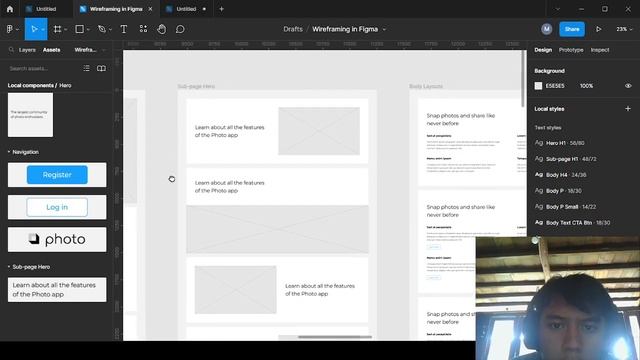Select the Pen tool
Viewport: 640px width, 360px height.
(102, 29)
